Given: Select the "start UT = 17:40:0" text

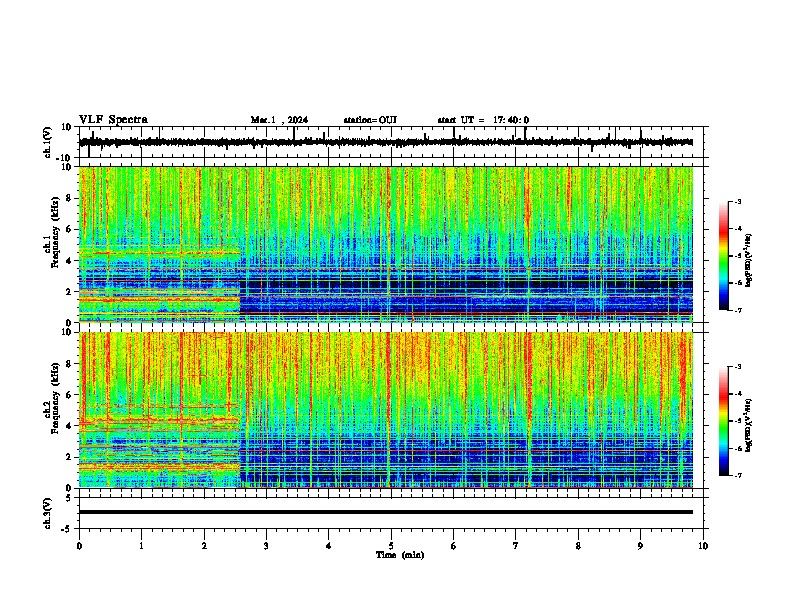Looking at the screenshot, I should (483, 120).
